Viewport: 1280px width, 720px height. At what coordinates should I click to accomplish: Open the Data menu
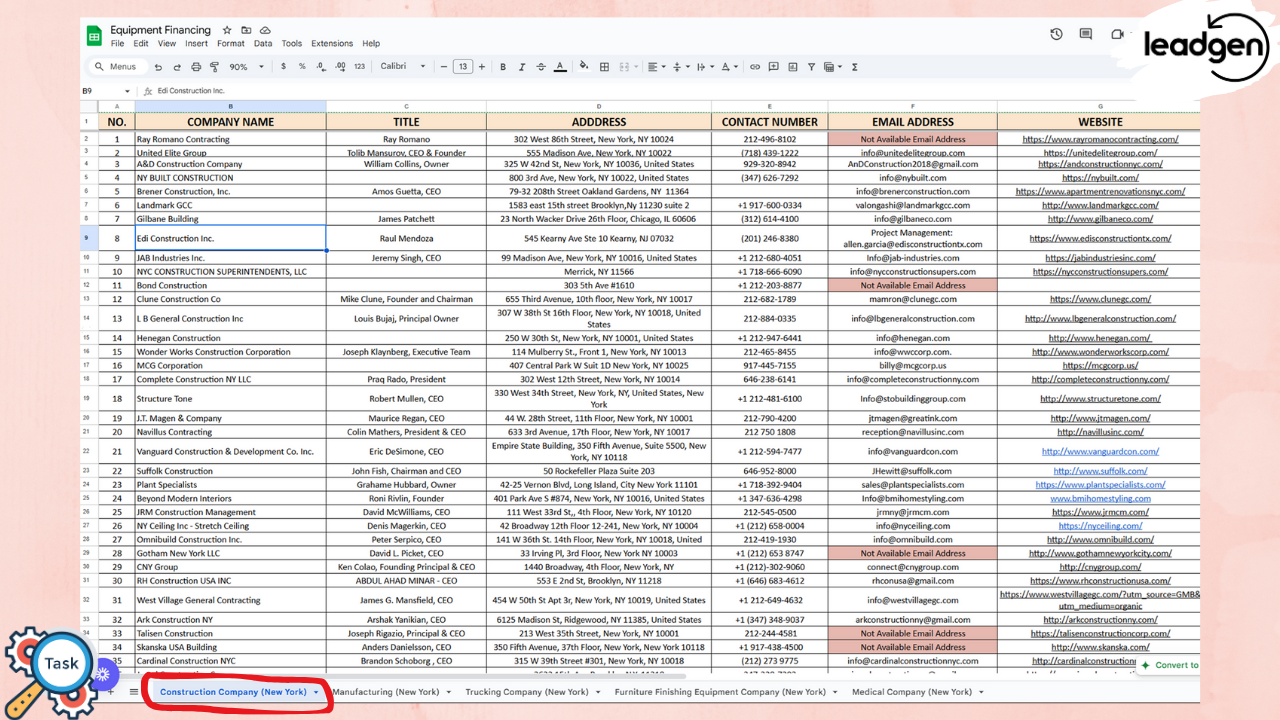point(263,44)
